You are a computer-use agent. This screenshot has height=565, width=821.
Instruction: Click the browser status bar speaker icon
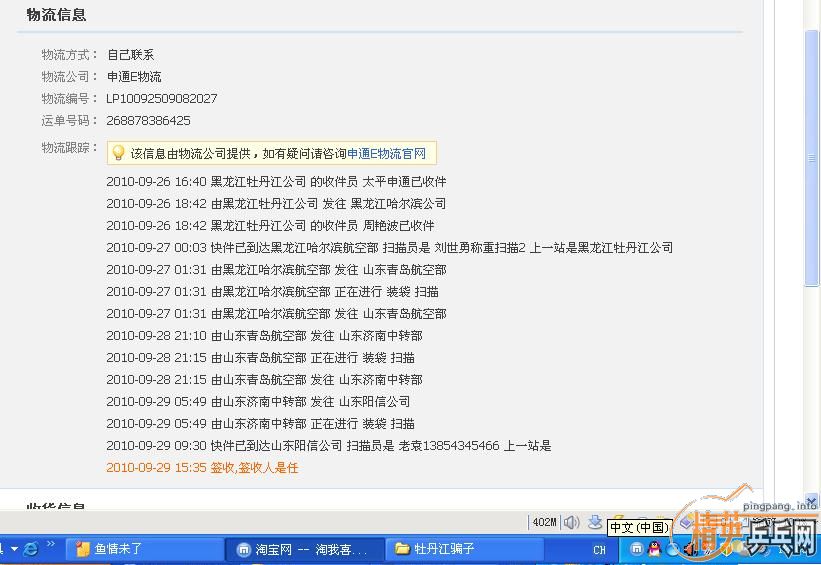tap(571, 522)
